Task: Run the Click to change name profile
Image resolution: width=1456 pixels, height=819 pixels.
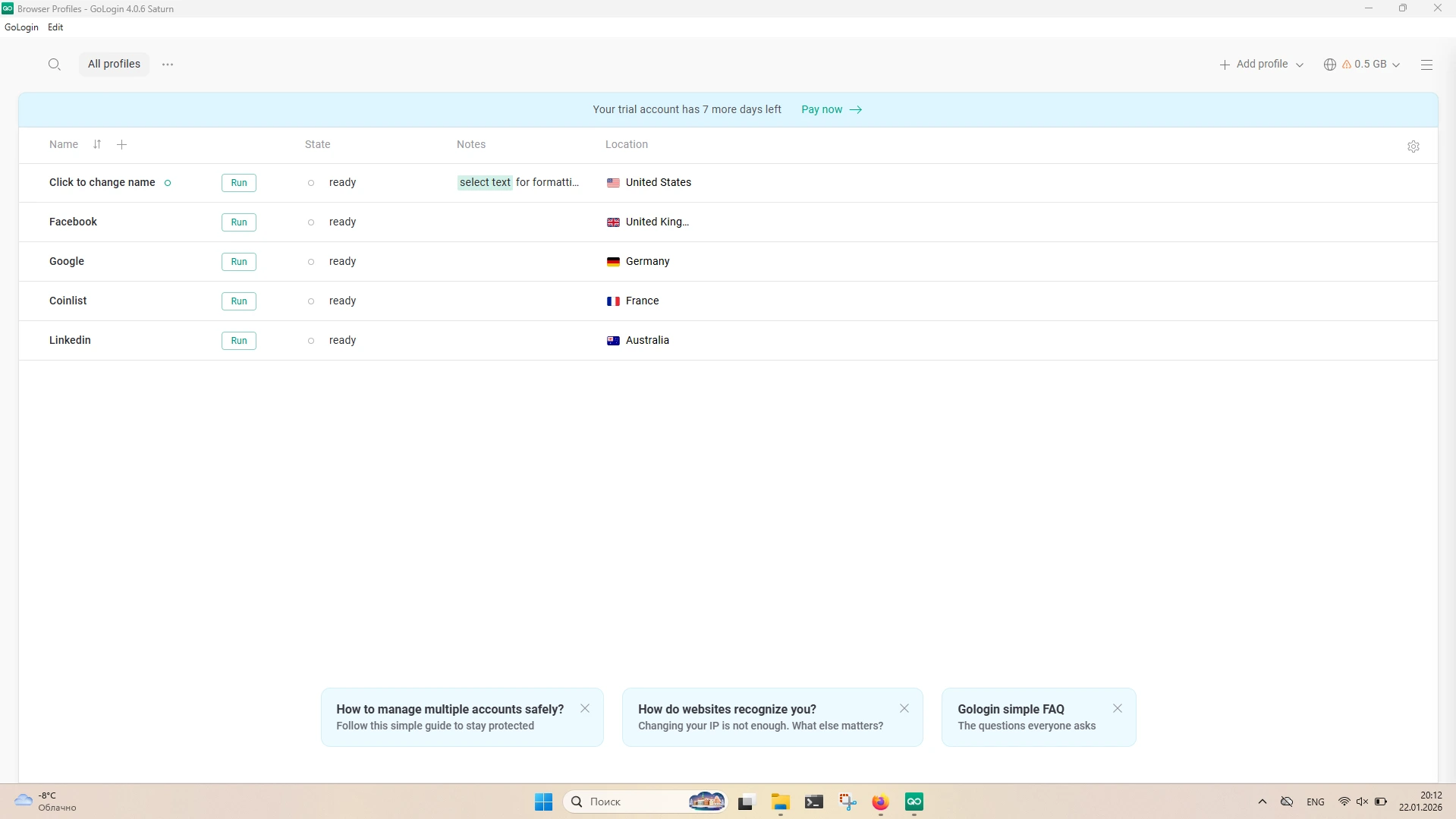Action: (239, 183)
